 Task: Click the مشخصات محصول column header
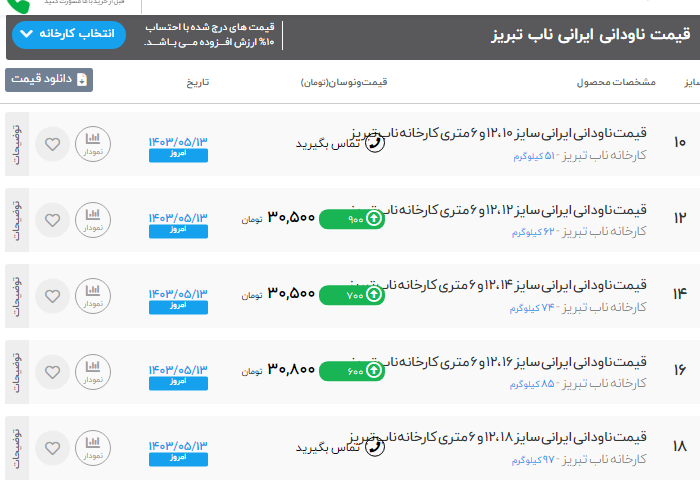tap(616, 82)
